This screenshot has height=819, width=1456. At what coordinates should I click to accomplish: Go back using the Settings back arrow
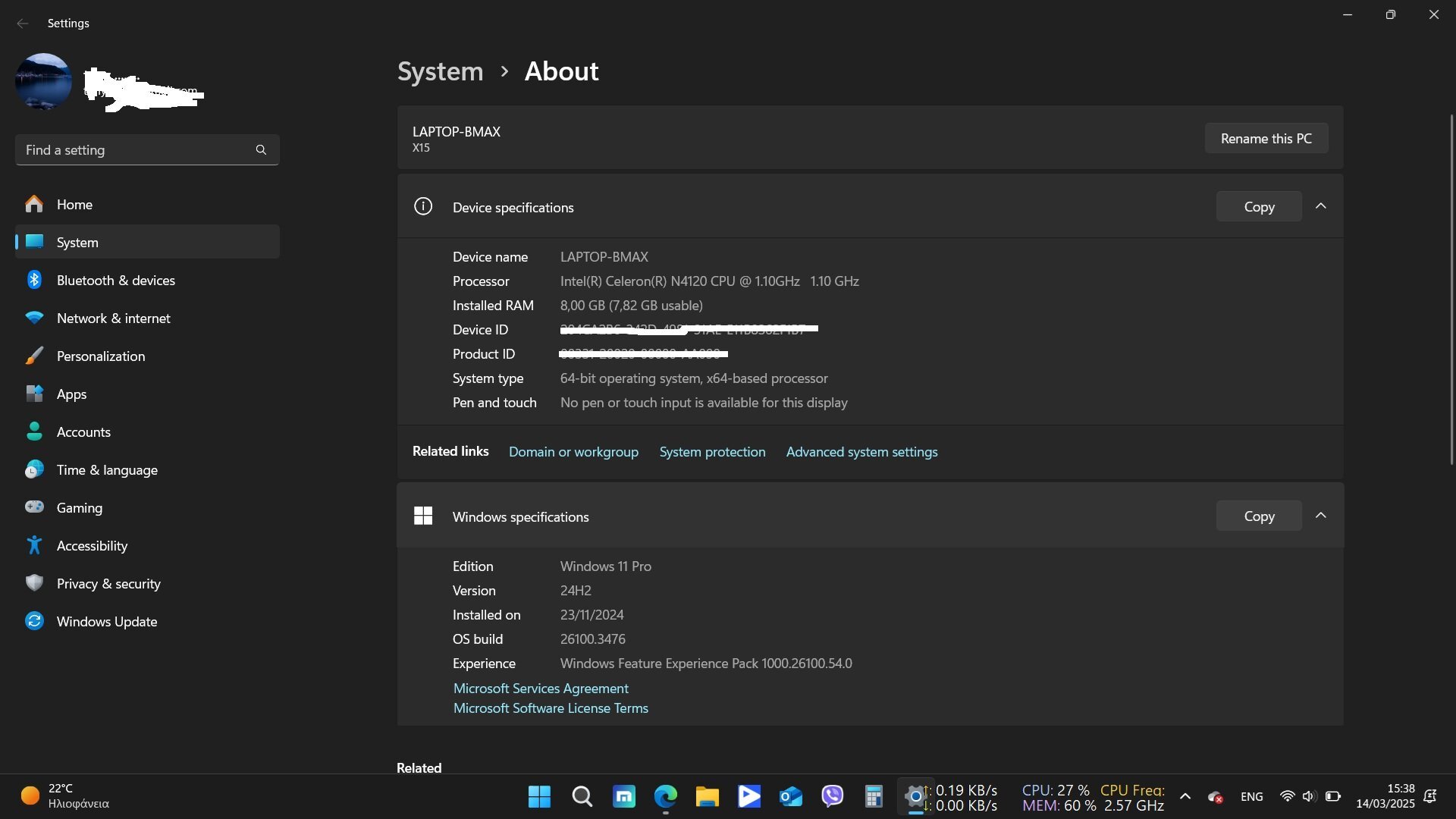pos(23,24)
